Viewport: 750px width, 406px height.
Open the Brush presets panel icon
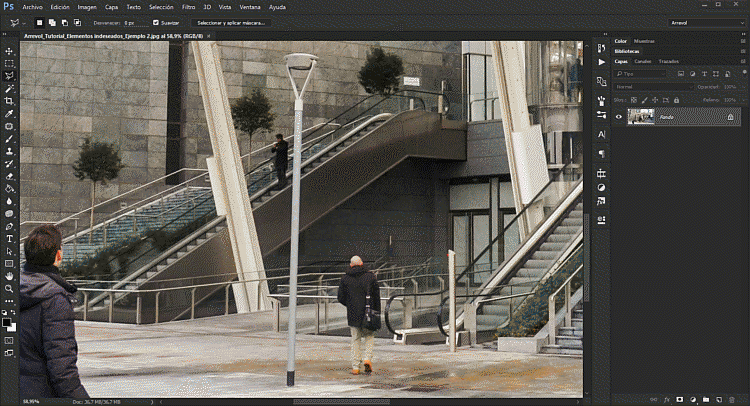click(601, 115)
